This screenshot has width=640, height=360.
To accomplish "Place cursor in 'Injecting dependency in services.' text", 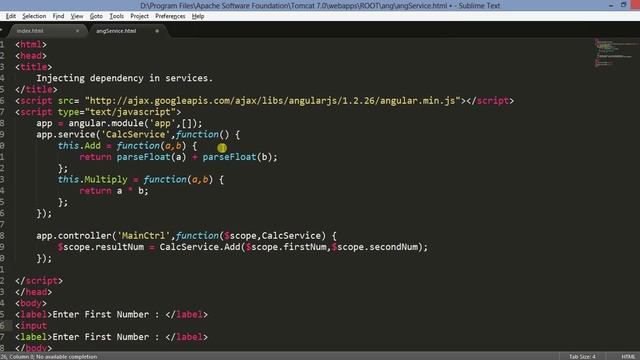I will 124,78.
